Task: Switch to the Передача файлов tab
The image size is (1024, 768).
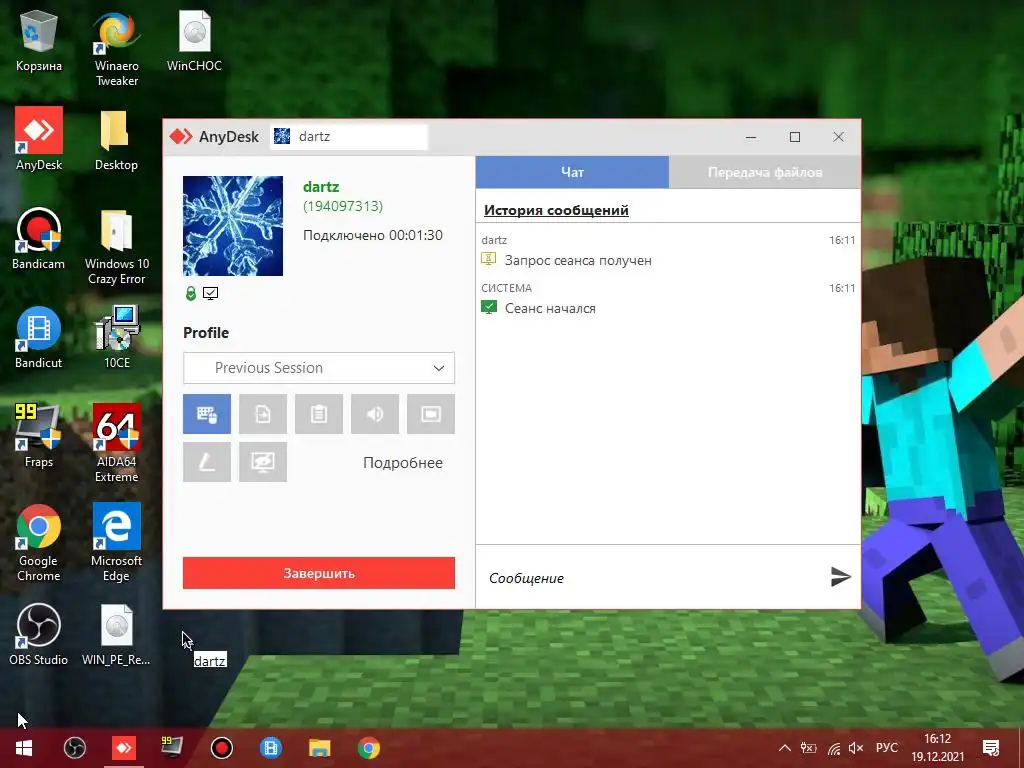Action: point(765,172)
